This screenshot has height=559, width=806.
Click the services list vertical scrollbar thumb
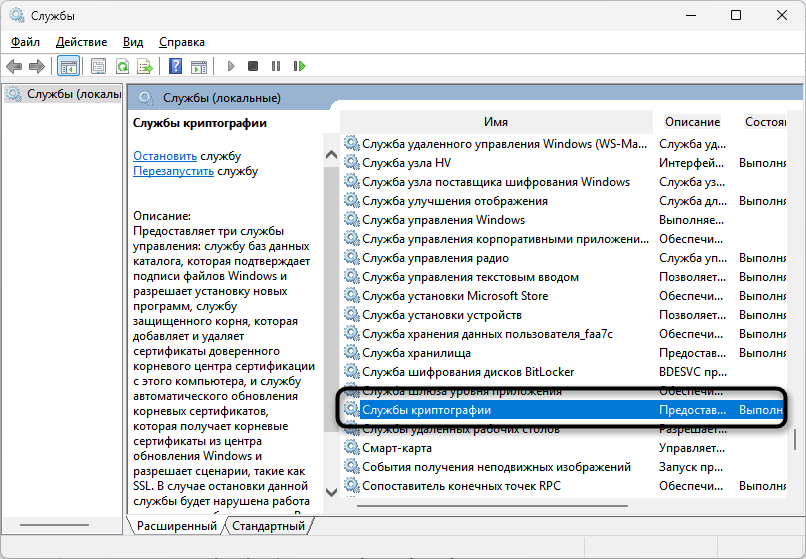point(795,440)
